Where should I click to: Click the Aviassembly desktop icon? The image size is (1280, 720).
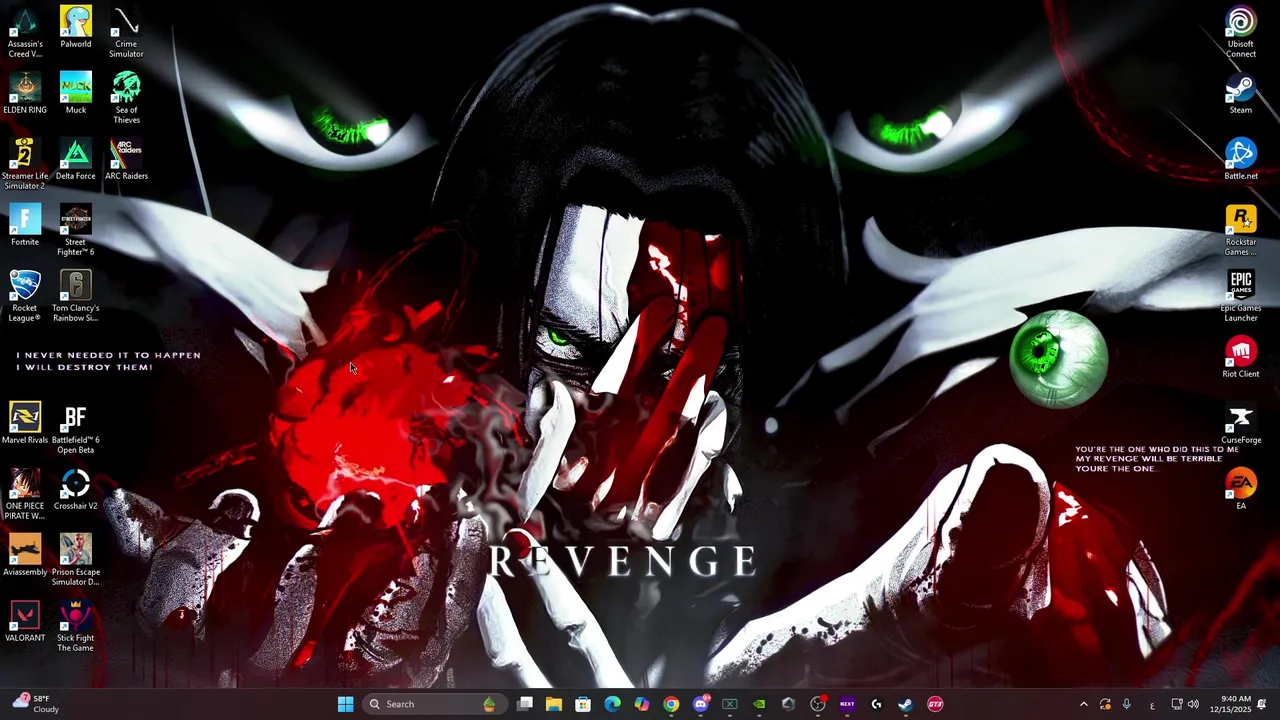click(25, 555)
